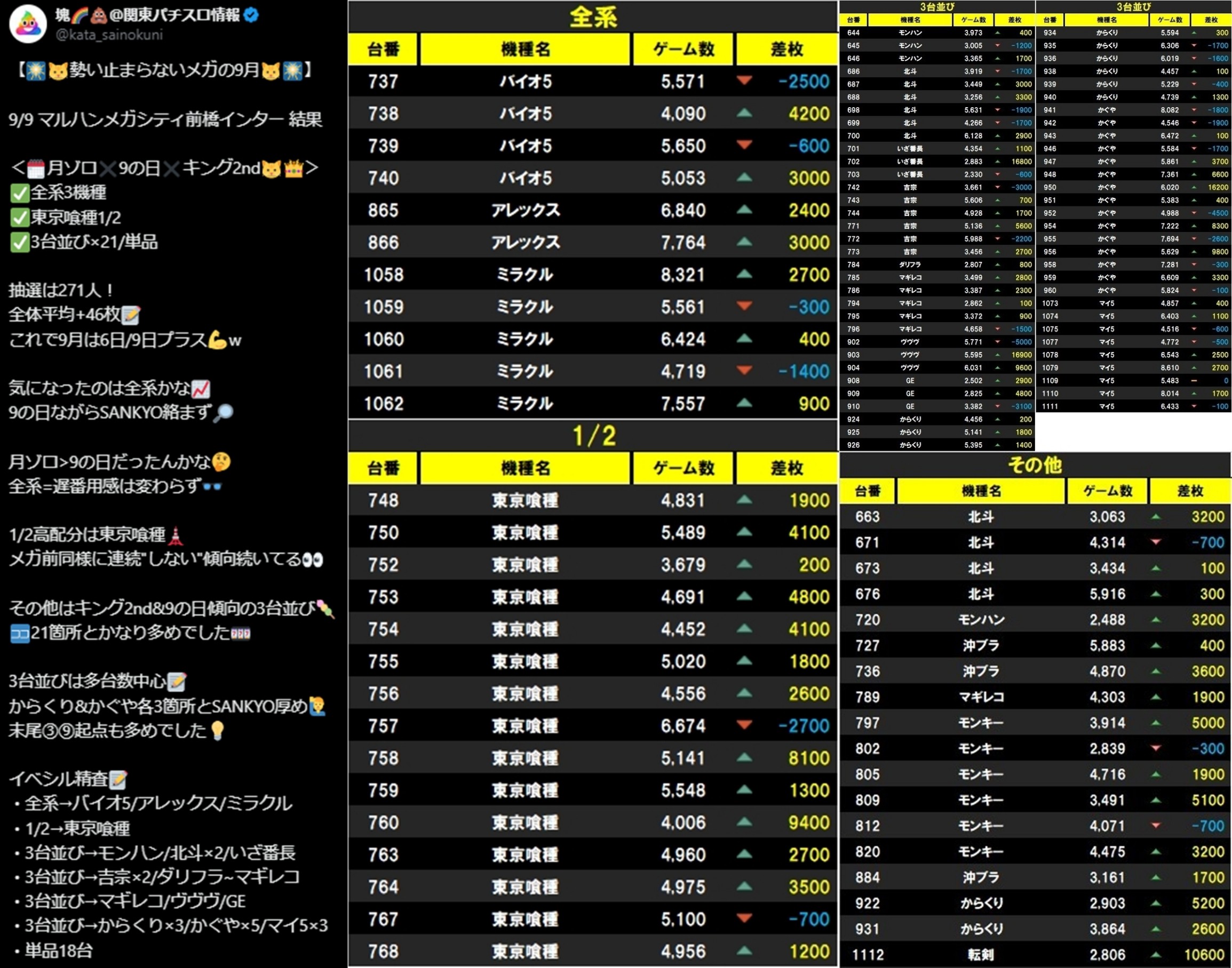
Task: Click the blue verified badge icon
Action: coord(251,15)
